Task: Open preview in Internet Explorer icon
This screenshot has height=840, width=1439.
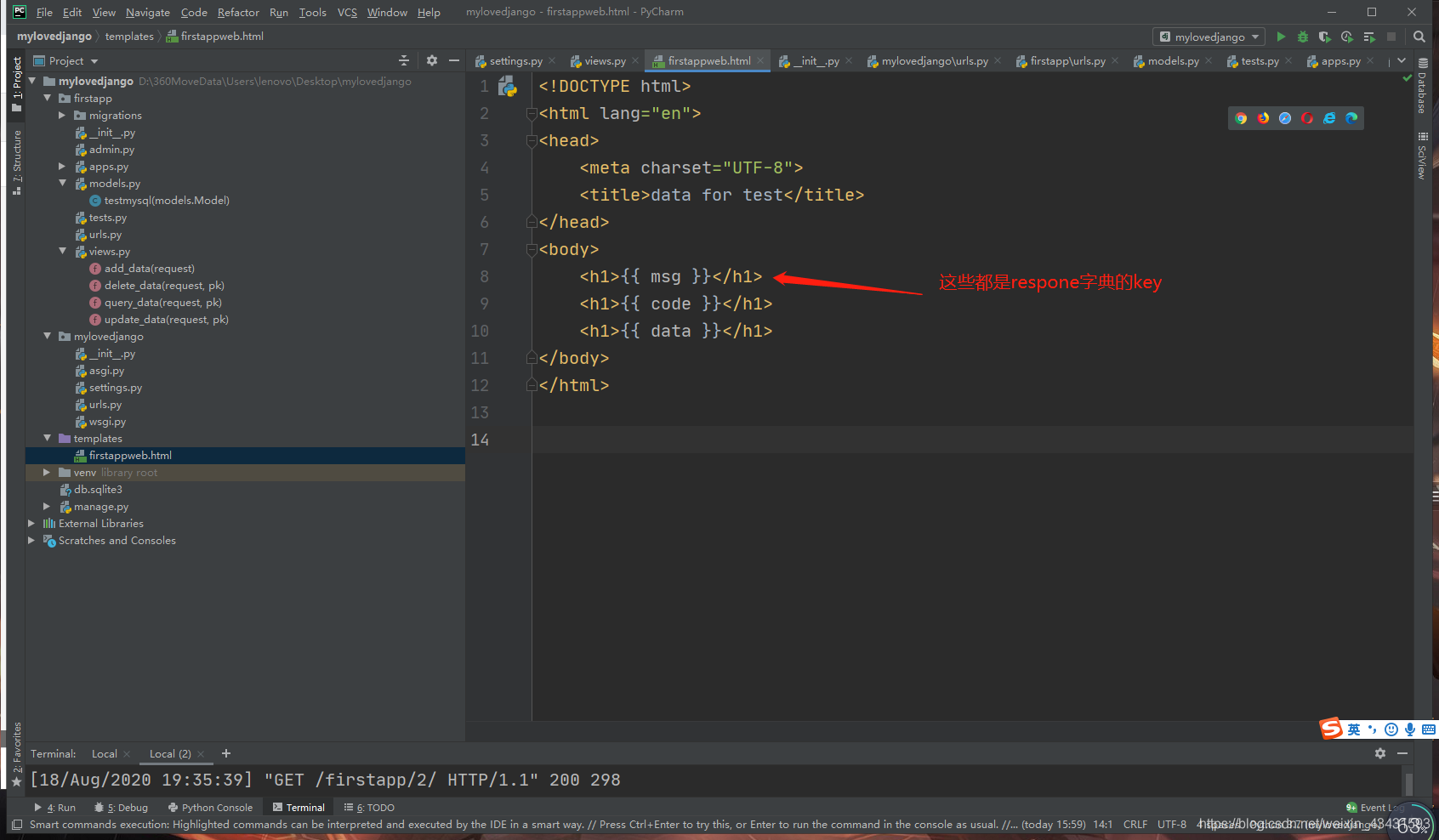Action: [1329, 118]
